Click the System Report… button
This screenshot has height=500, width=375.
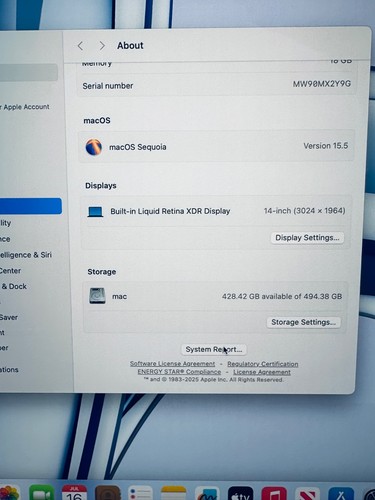tap(214, 349)
